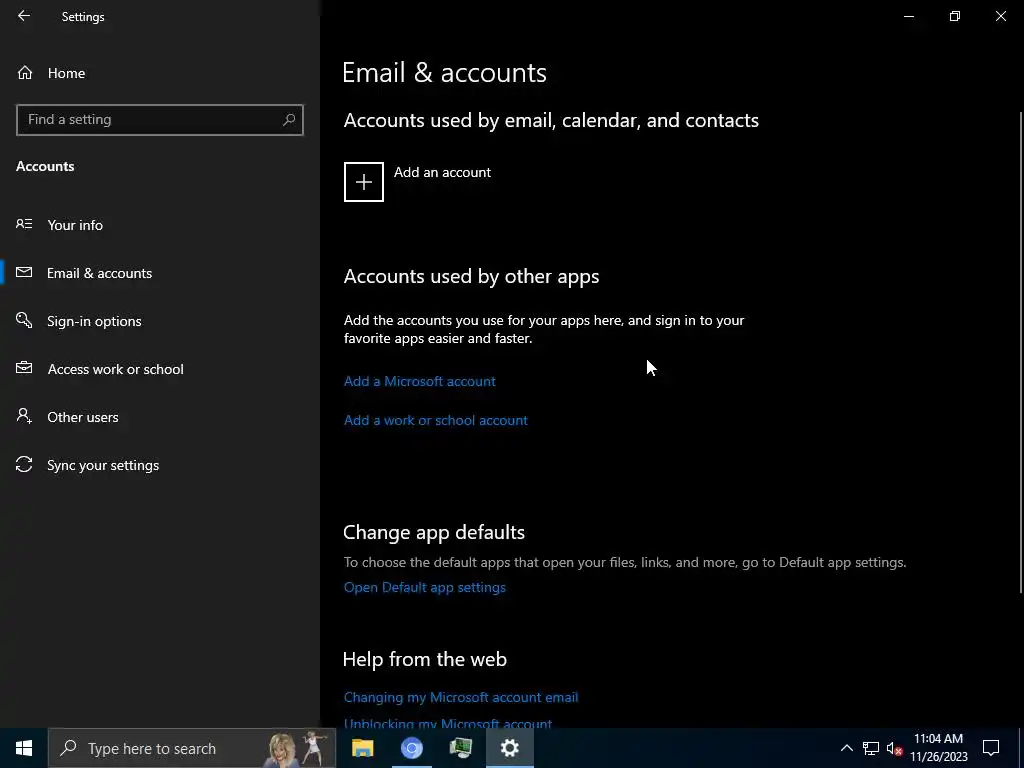Open Settings Home
The image size is (1024, 768).
[66, 73]
